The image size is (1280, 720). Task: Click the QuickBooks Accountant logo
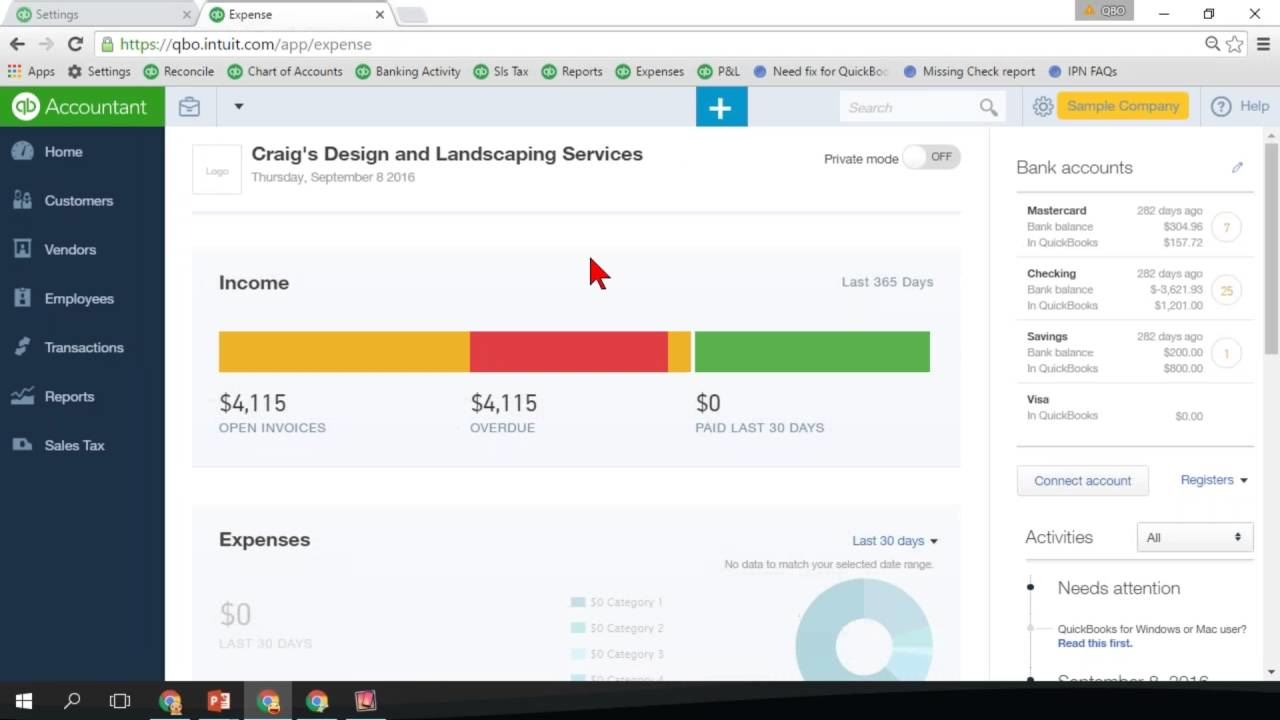click(81, 107)
